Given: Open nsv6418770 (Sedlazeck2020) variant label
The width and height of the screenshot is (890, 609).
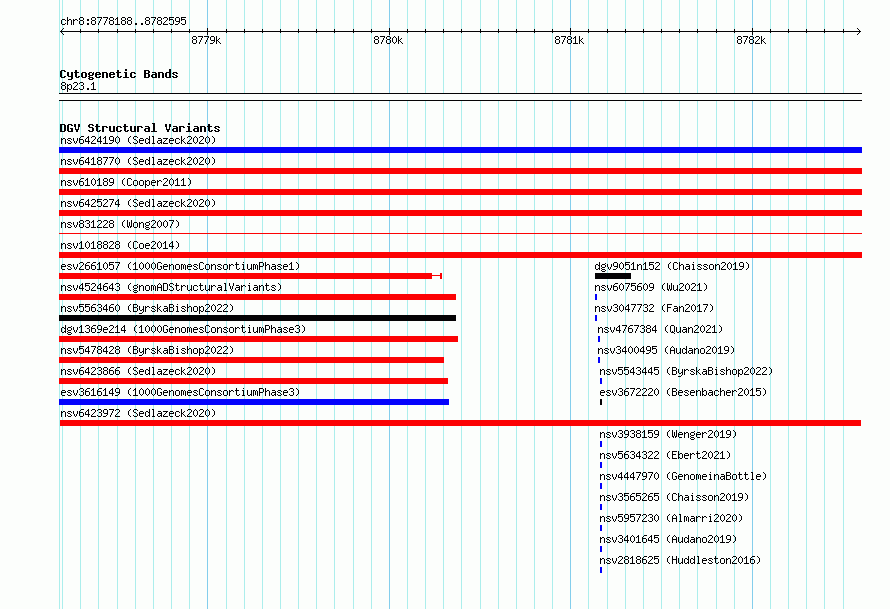Looking at the screenshot, I should 138,161.
